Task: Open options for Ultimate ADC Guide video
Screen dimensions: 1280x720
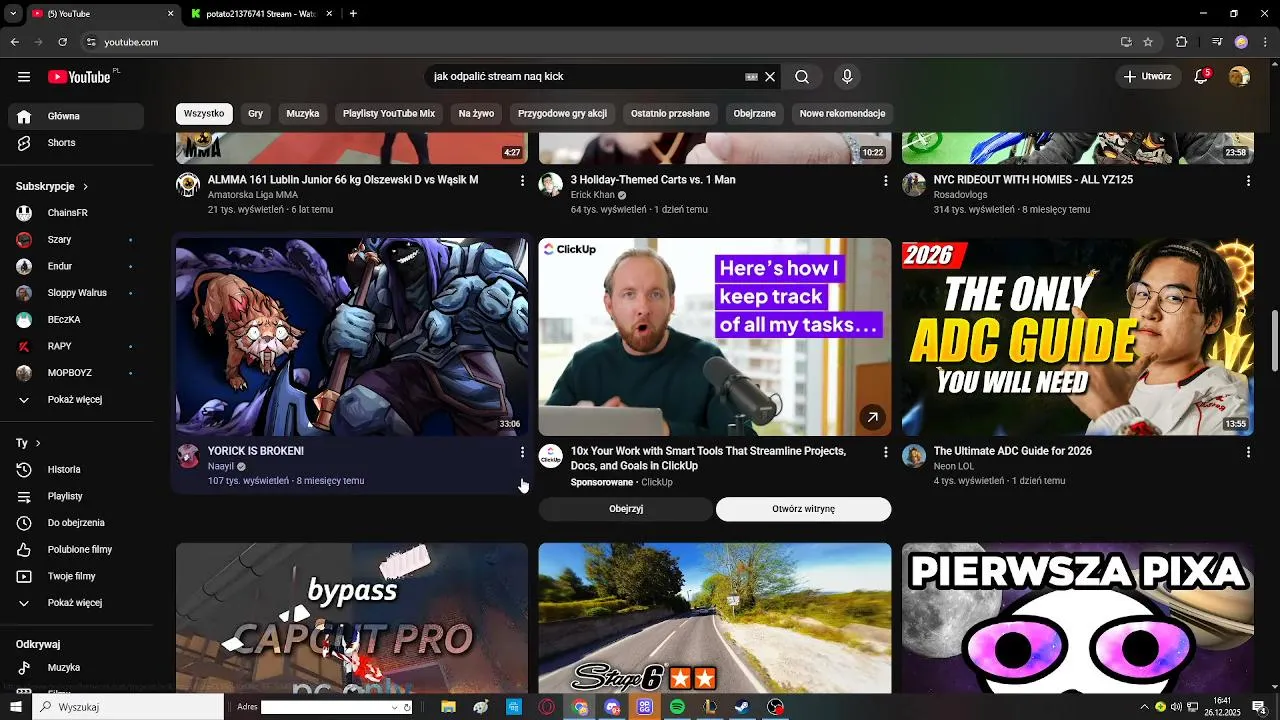Action: 1248,452
